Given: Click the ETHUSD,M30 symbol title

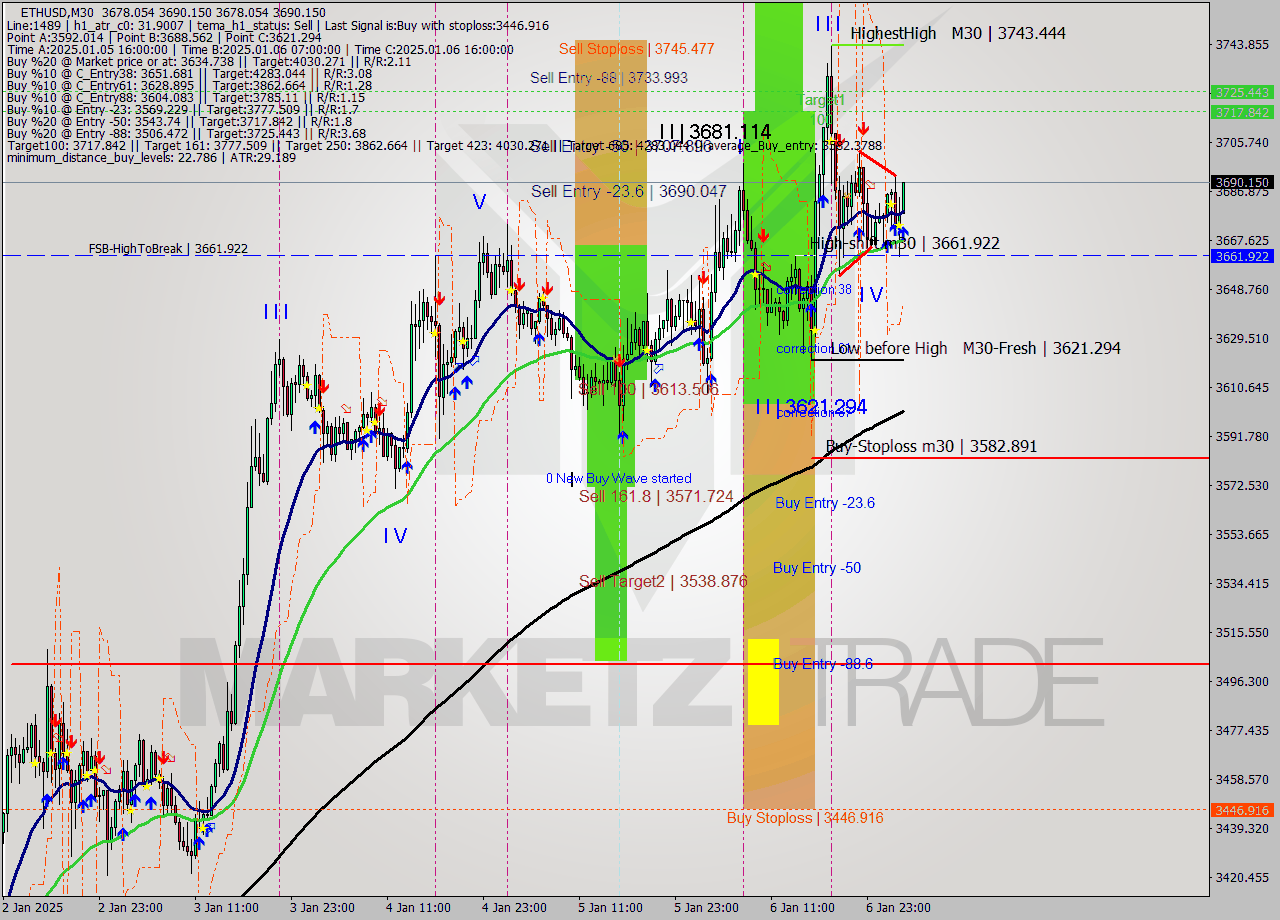Looking at the screenshot, I should coord(56,11).
